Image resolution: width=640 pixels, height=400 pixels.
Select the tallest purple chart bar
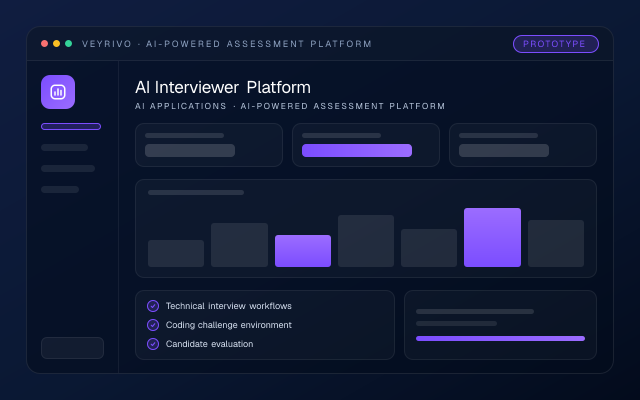[x=492, y=238]
